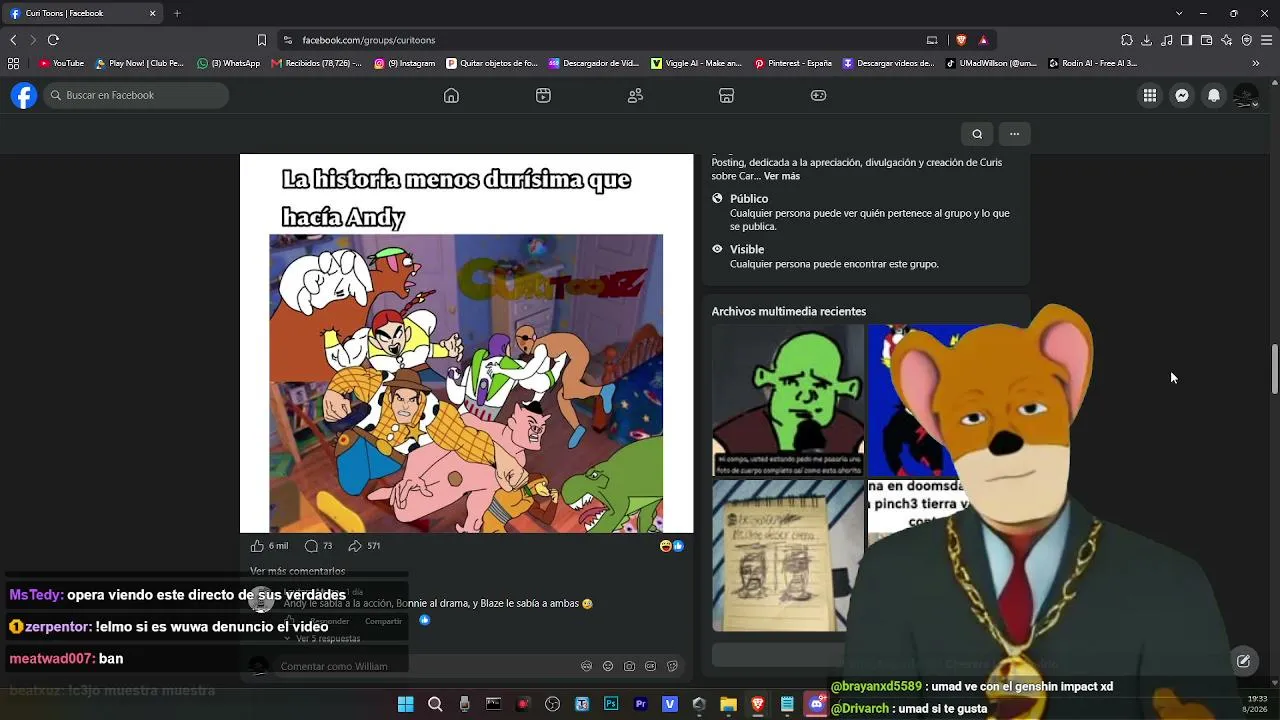Open a new browser tab
This screenshot has height=720, width=1280.
[177, 13]
